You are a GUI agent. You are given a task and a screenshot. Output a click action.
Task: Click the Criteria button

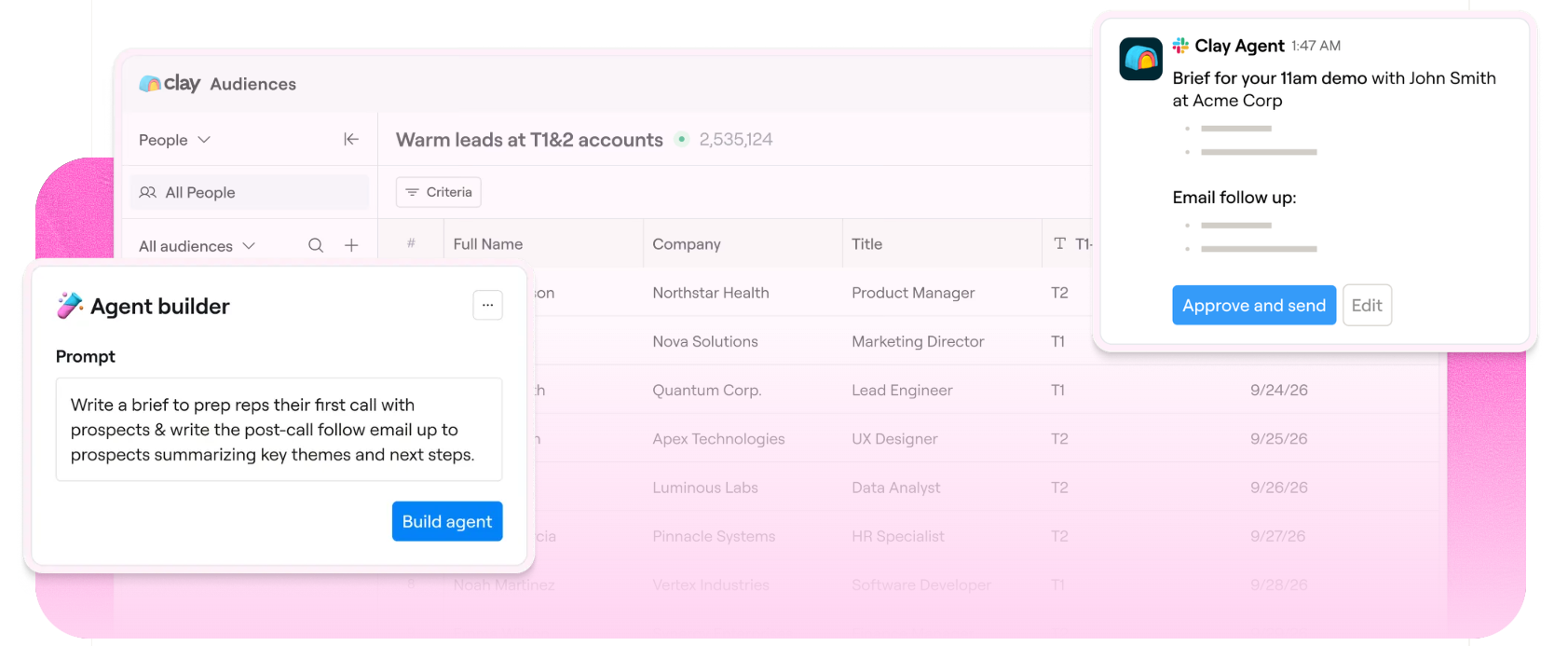(x=439, y=192)
